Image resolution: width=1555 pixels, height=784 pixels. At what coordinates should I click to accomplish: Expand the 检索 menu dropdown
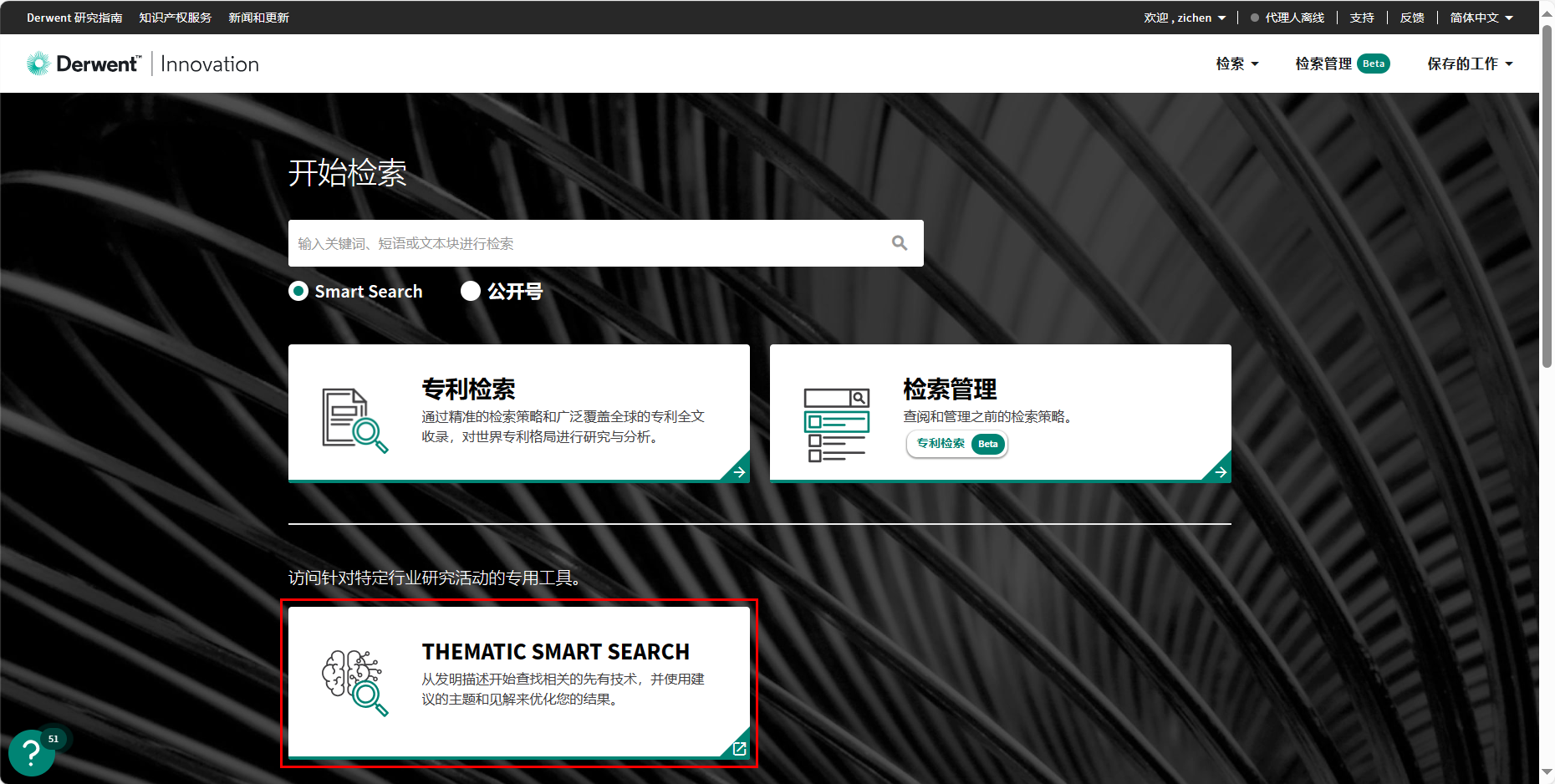(1237, 64)
